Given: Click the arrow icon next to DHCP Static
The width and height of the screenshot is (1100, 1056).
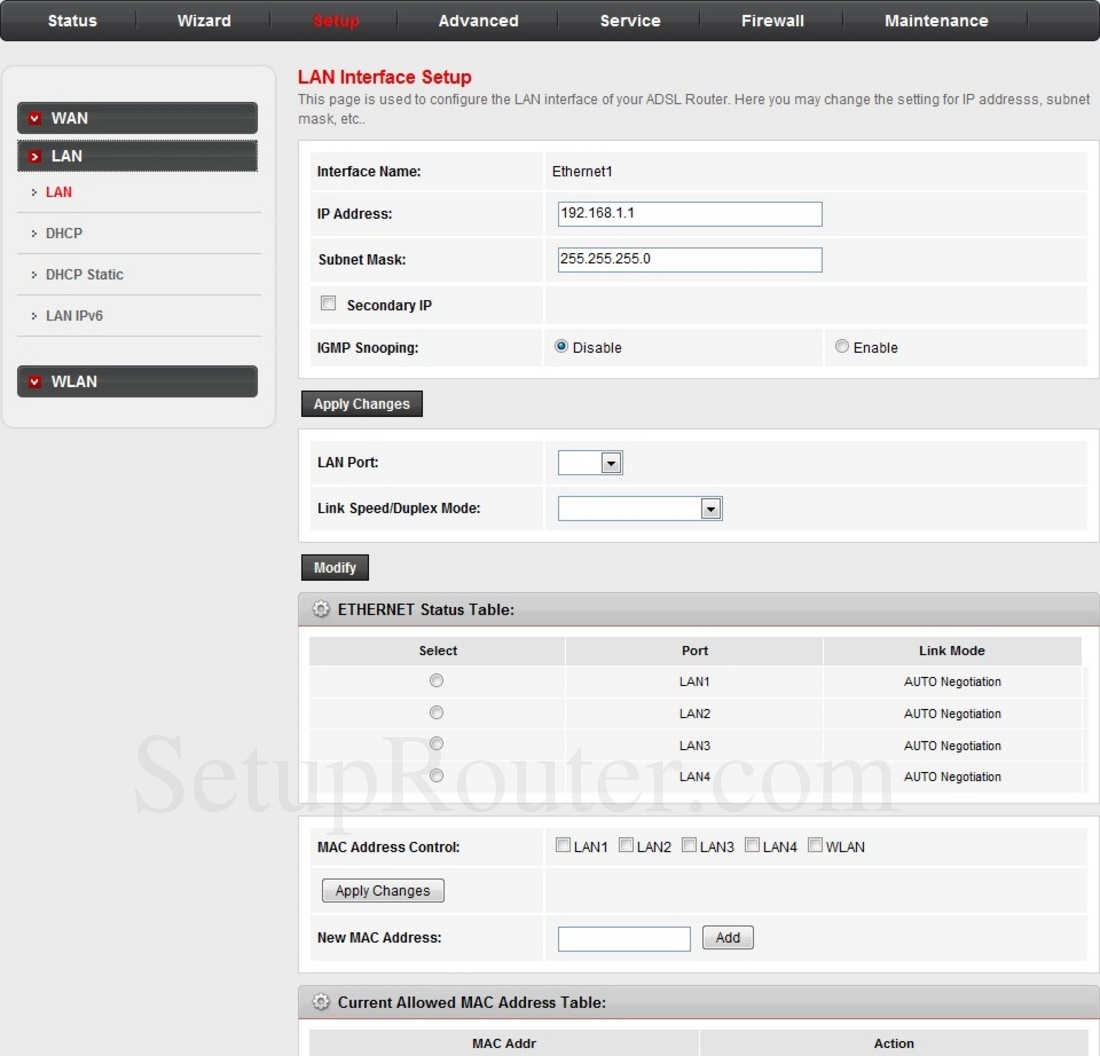Looking at the screenshot, I should click(32, 274).
